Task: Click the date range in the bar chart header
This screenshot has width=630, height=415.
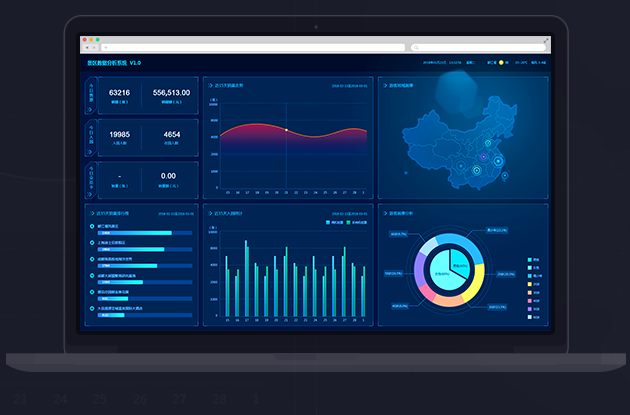Action: coord(350,214)
